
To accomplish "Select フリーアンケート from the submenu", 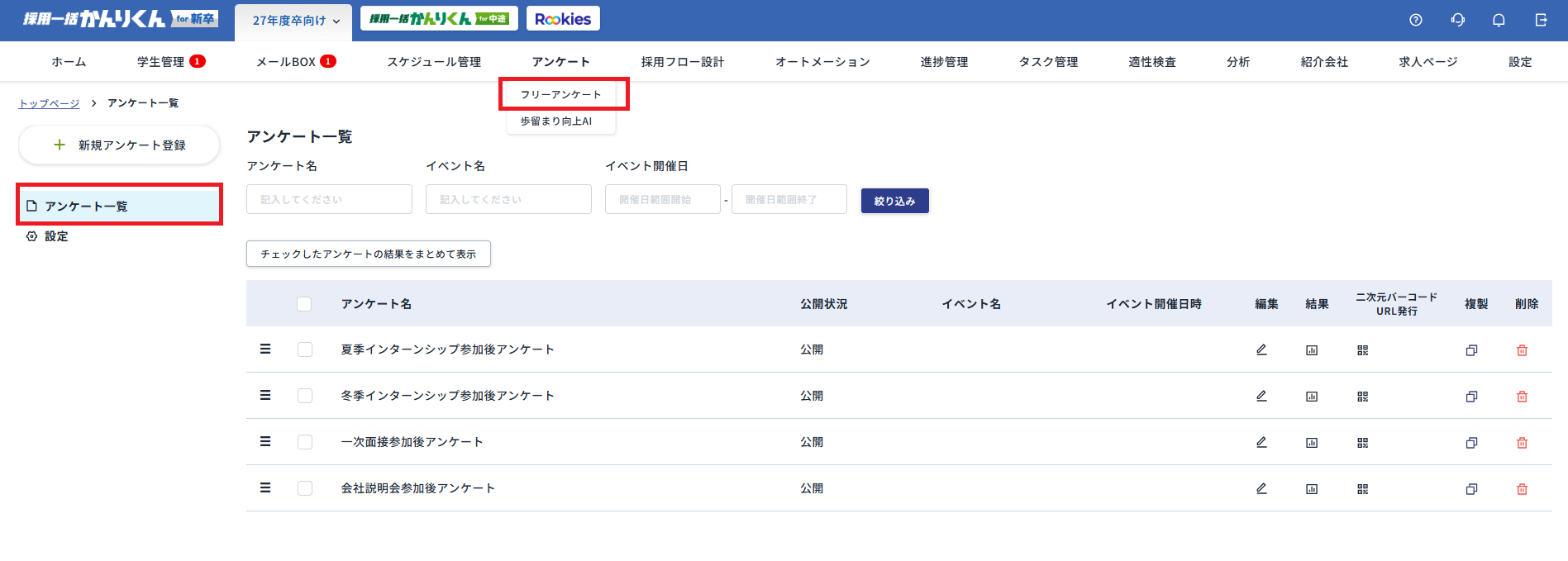I will (x=561, y=94).
